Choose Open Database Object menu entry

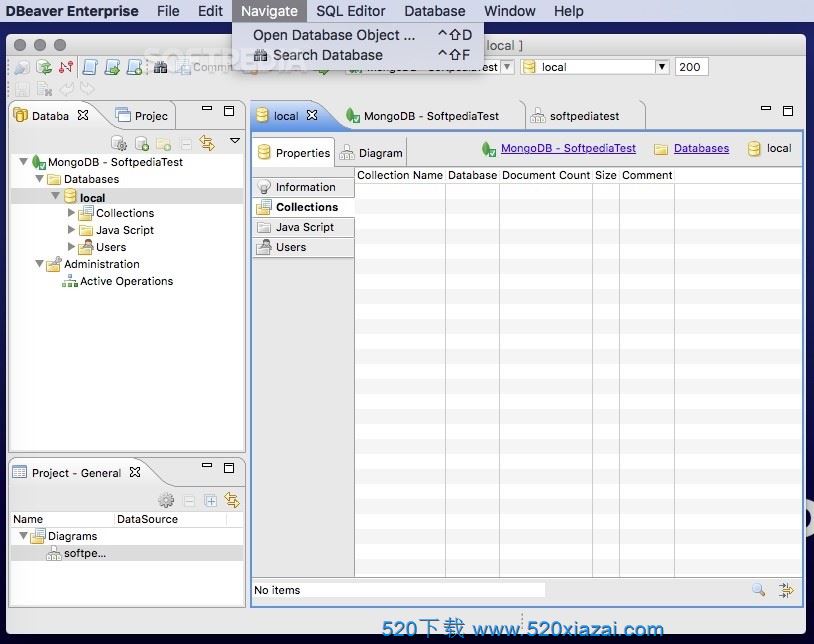(x=358, y=35)
